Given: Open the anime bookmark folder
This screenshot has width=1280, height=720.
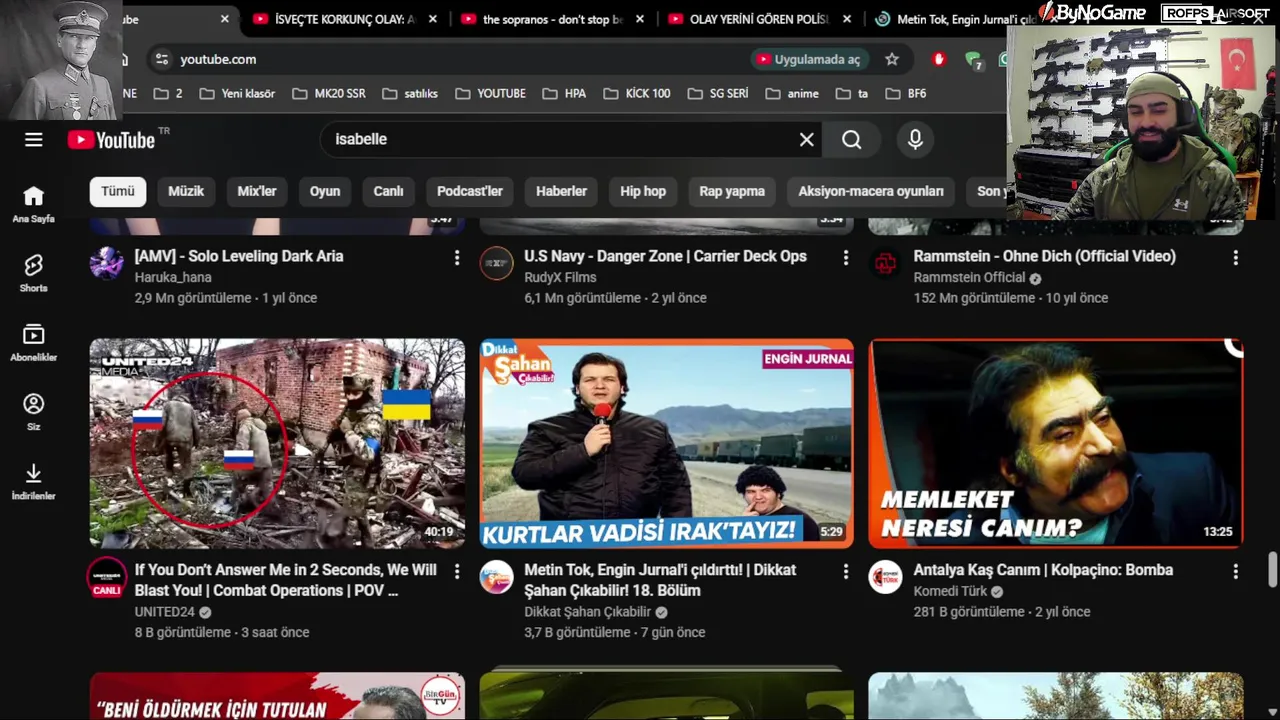Looking at the screenshot, I should tap(792, 93).
